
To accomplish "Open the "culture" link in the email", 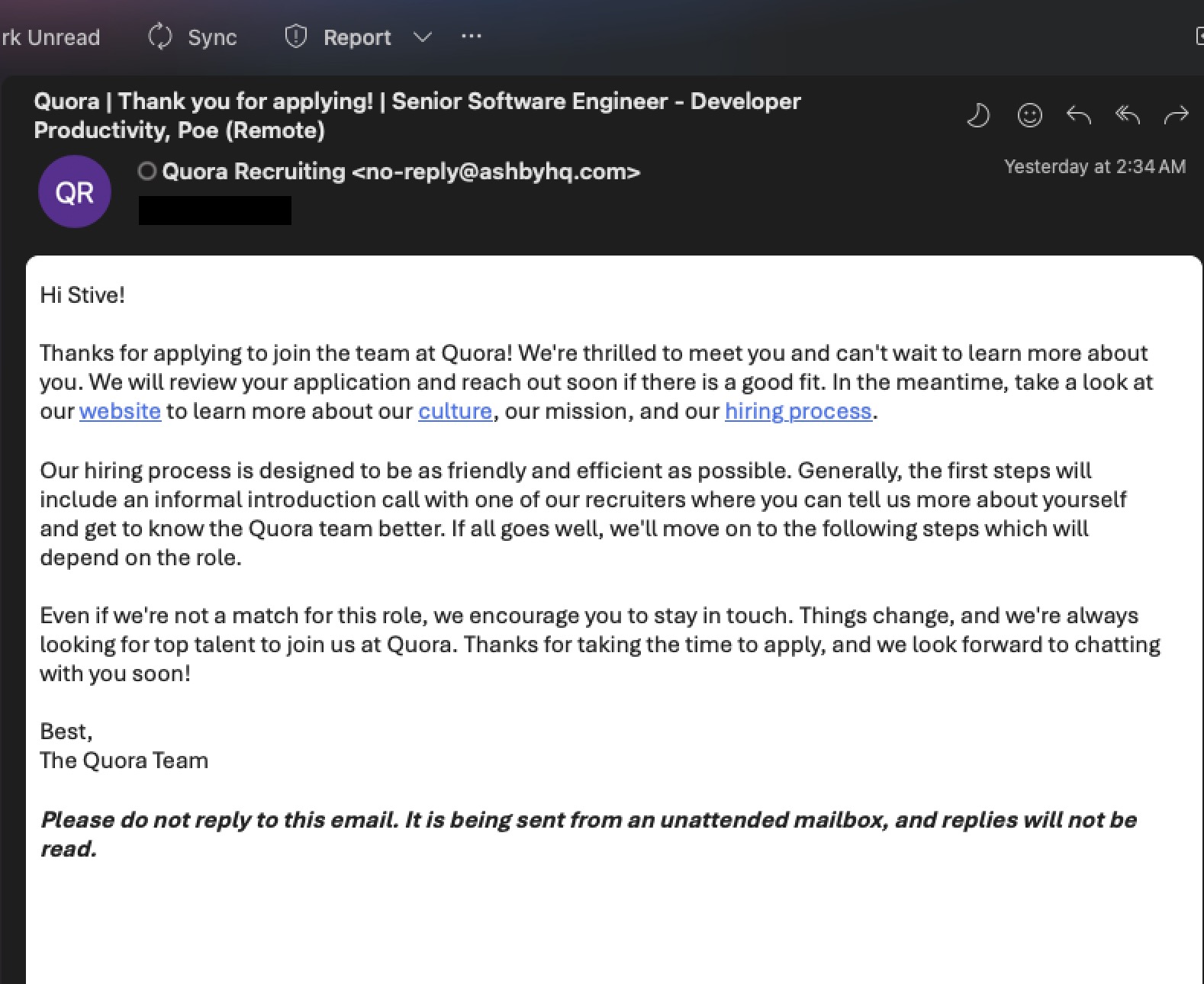I will (x=455, y=411).
